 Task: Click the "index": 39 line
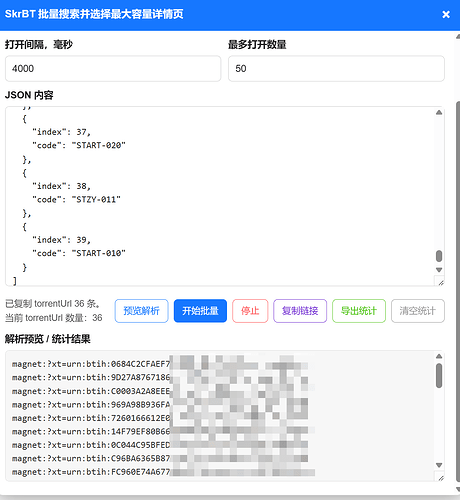[x=61, y=240]
